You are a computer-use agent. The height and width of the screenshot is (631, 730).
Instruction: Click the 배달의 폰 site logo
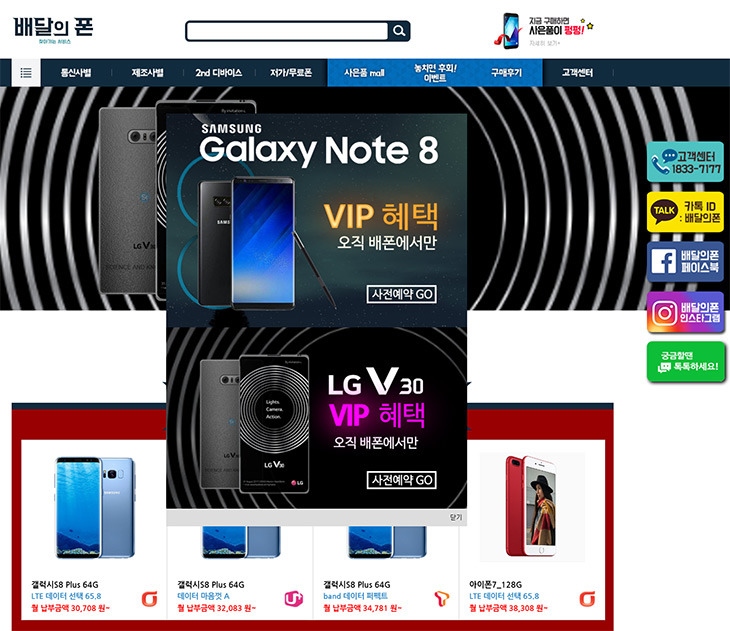pyautogui.click(x=53, y=30)
